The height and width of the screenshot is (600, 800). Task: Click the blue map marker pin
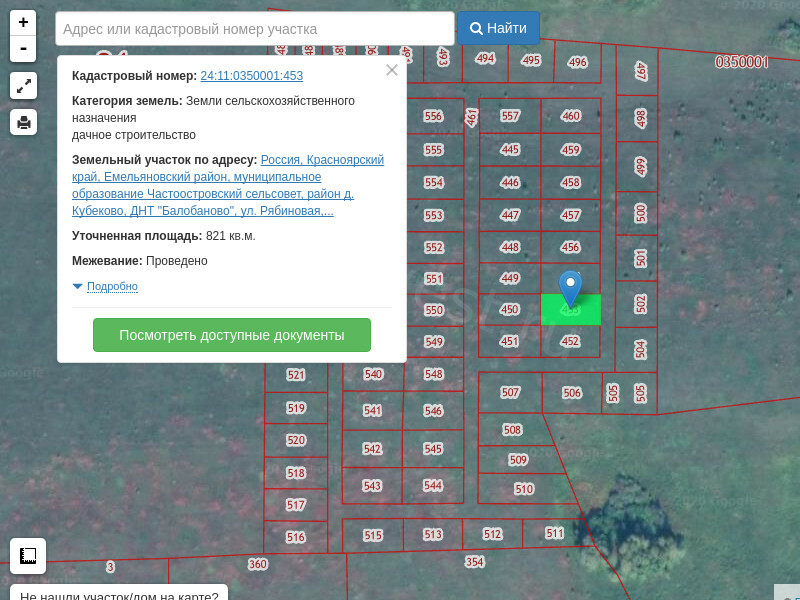(570, 288)
